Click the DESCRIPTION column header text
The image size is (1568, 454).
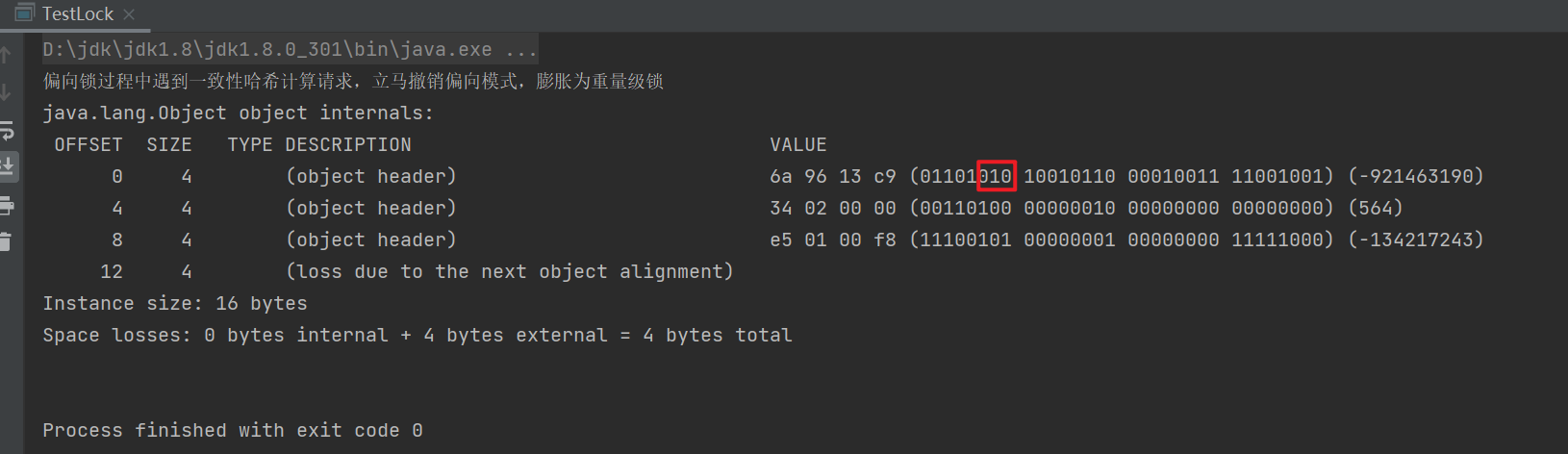(x=348, y=144)
